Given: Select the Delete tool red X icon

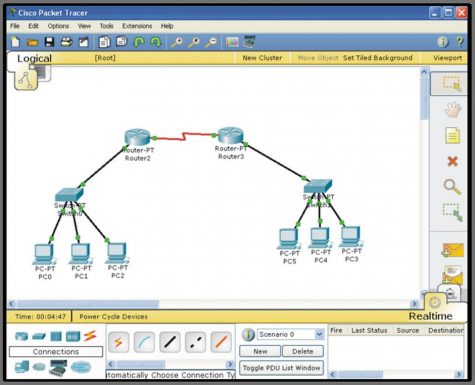Looking at the screenshot, I should point(452,161).
